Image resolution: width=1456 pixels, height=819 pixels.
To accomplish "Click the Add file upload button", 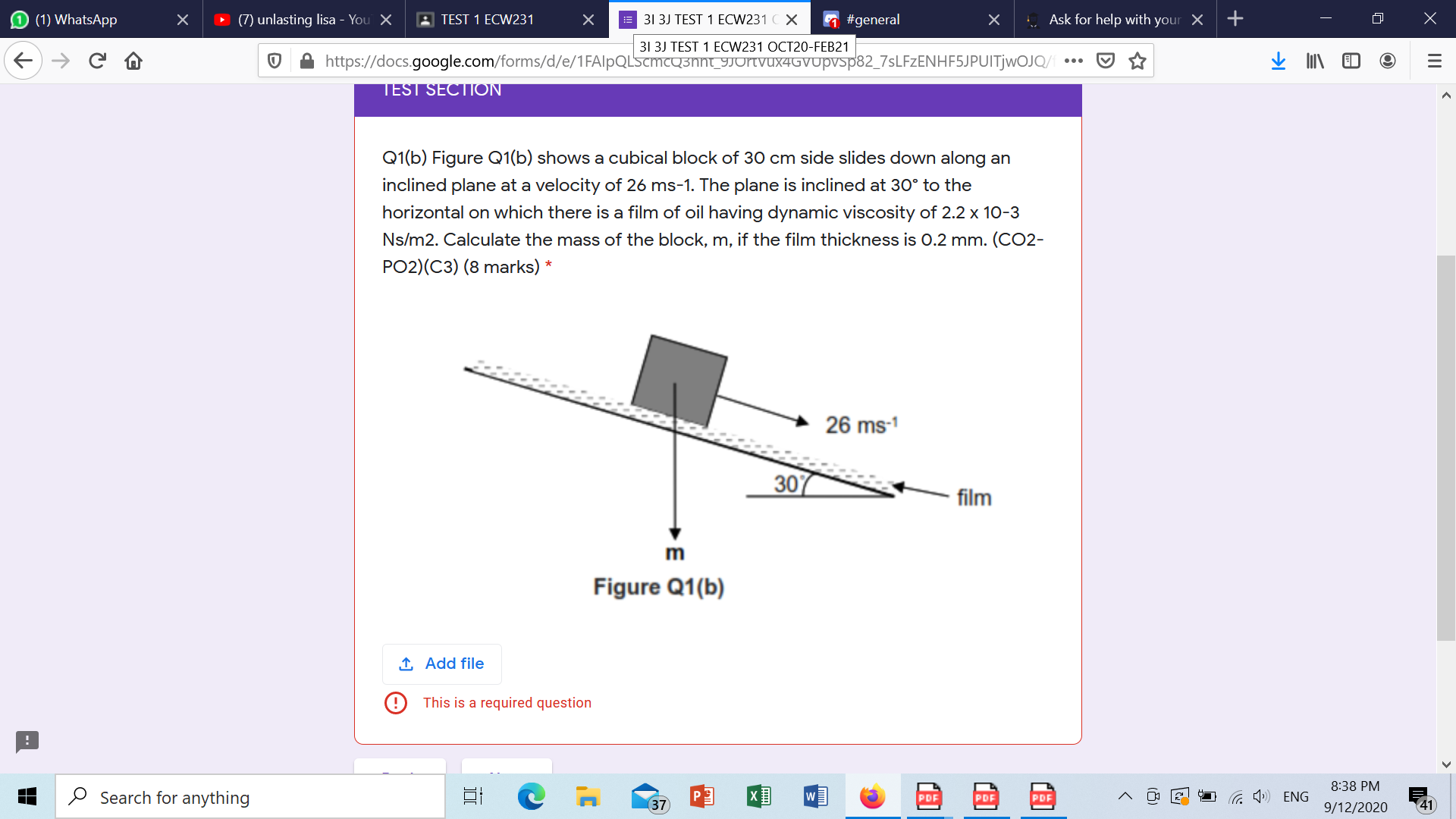I will coord(441,664).
